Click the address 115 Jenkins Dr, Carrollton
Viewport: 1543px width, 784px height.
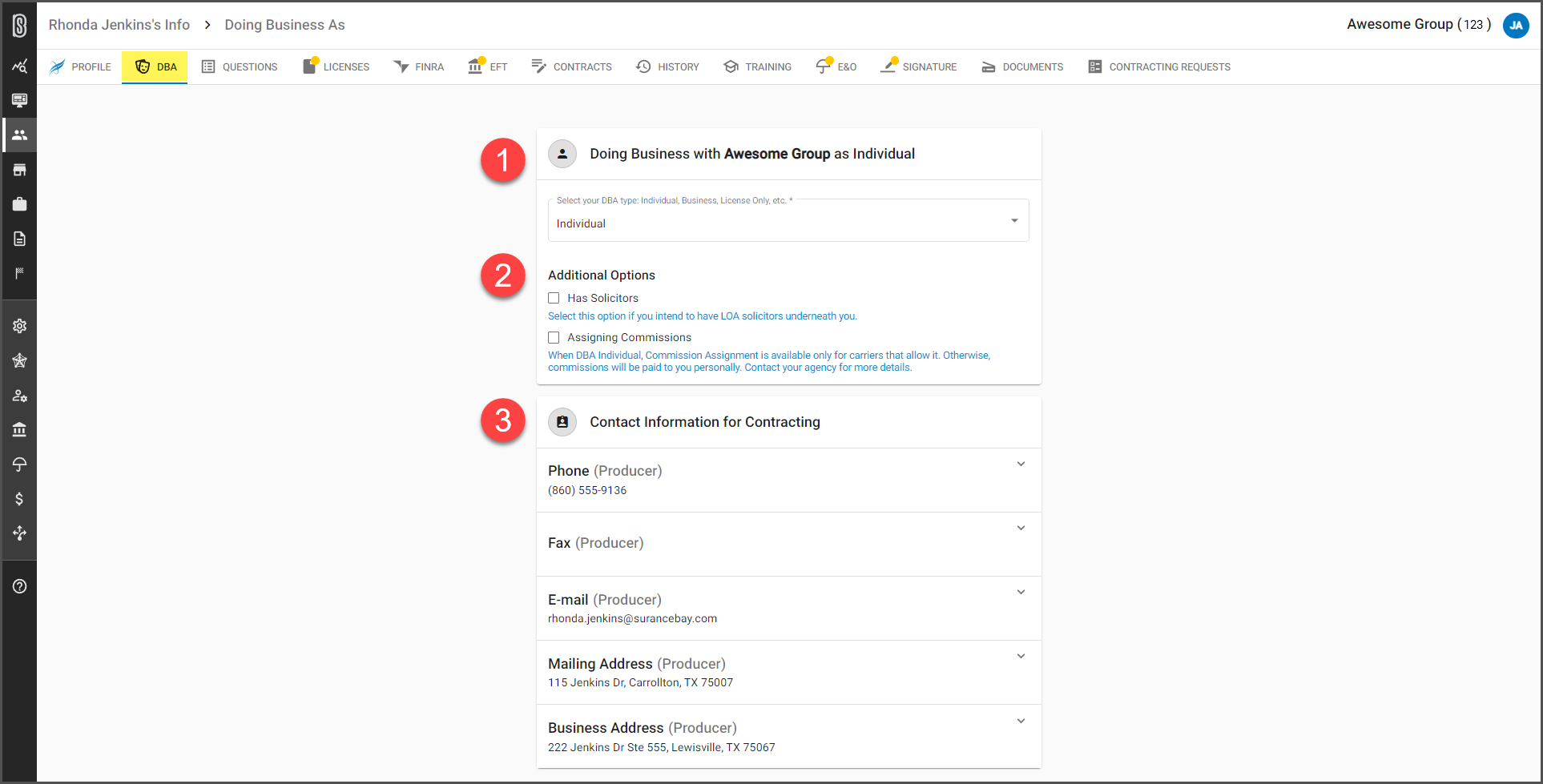pyautogui.click(x=640, y=682)
